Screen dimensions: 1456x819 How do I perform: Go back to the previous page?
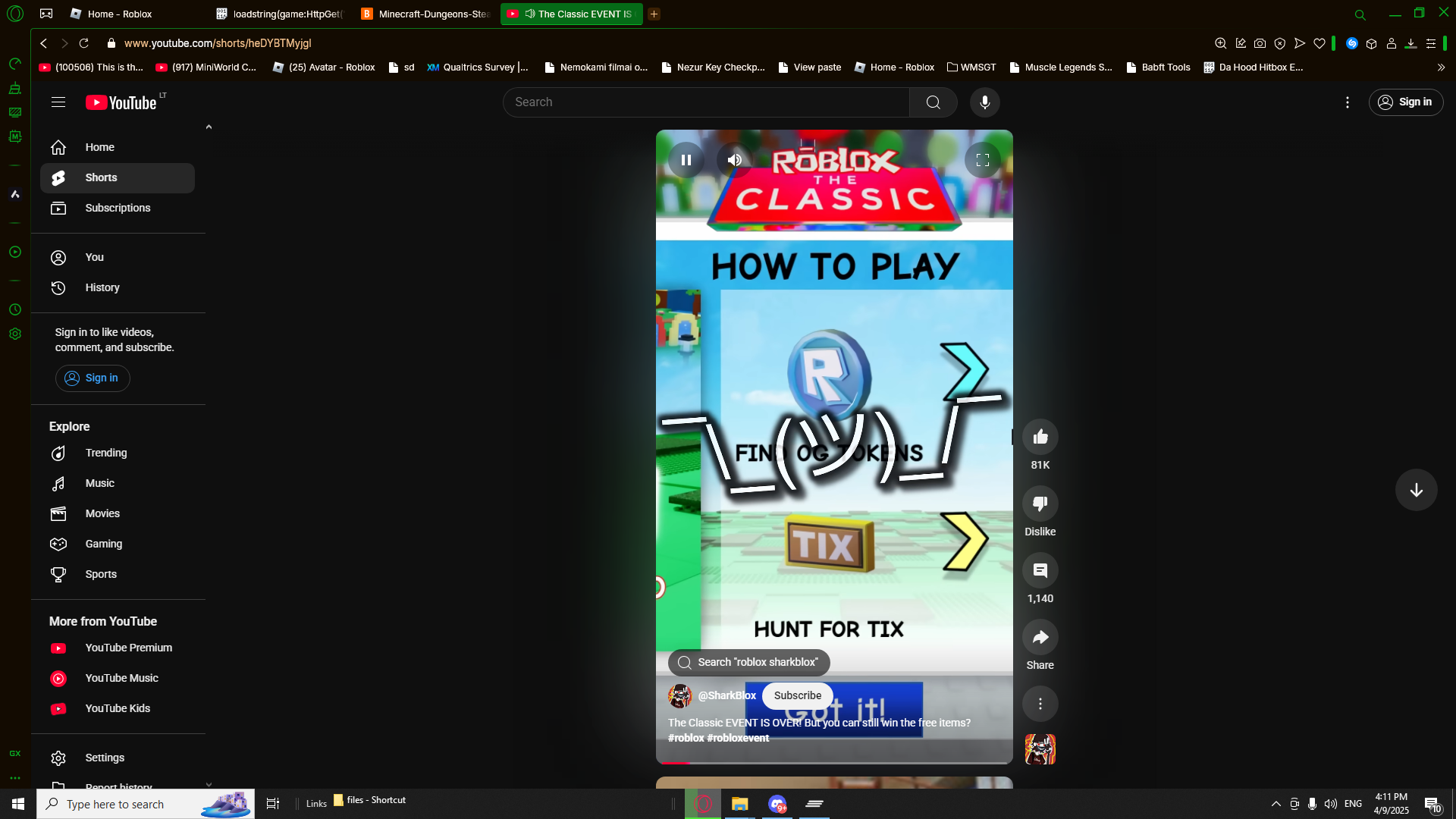44,43
